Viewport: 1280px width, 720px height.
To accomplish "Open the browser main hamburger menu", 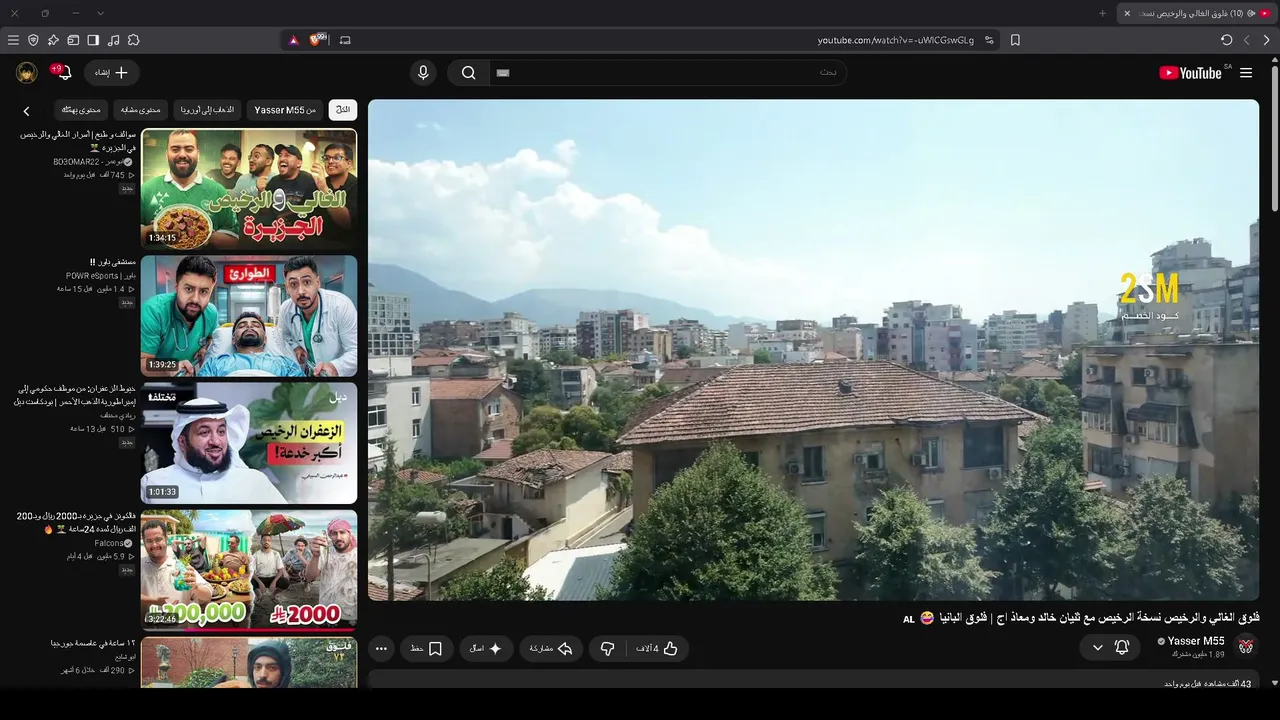I will click(x=13, y=40).
